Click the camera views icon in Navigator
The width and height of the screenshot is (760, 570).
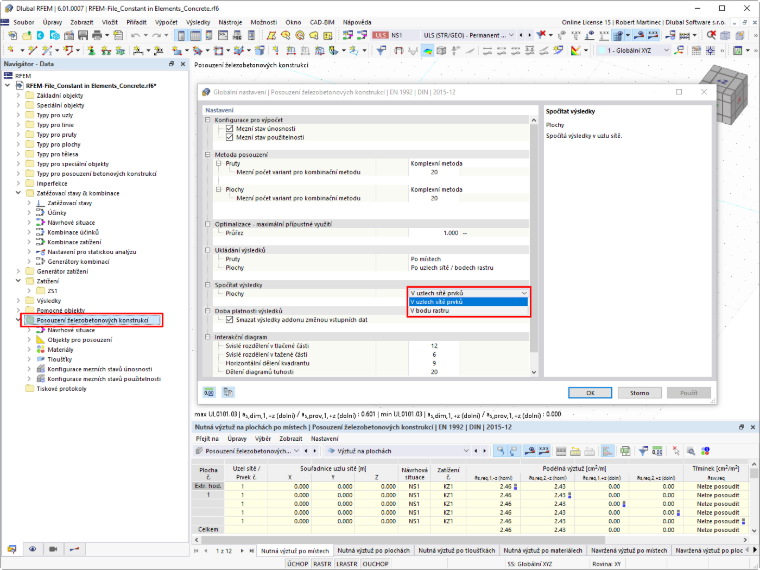(x=53, y=549)
